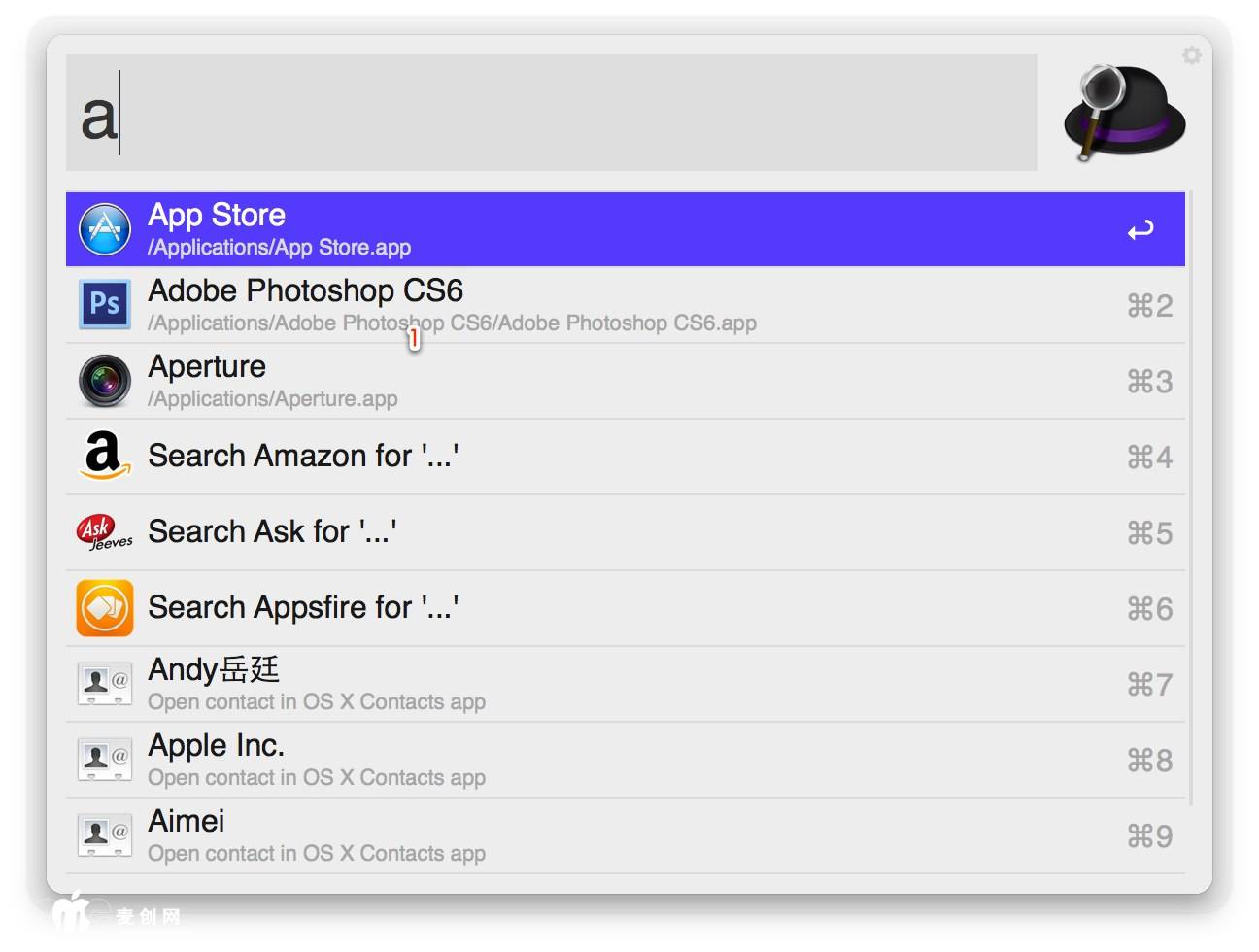Click the Aperture camera lens icon
The image size is (1259, 952).
[105, 380]
